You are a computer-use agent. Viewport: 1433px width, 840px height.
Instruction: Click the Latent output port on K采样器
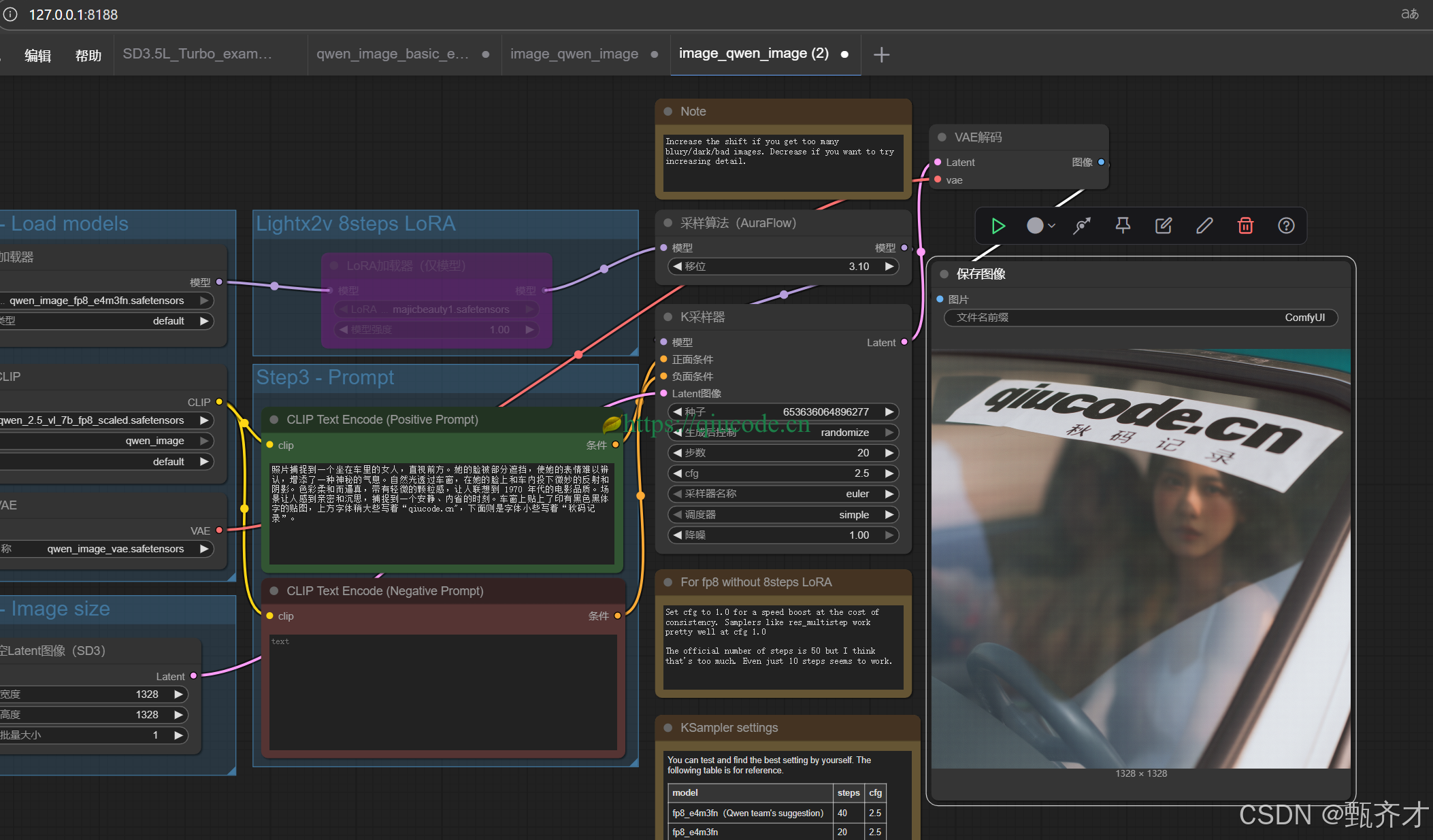(x=904, y=342)
